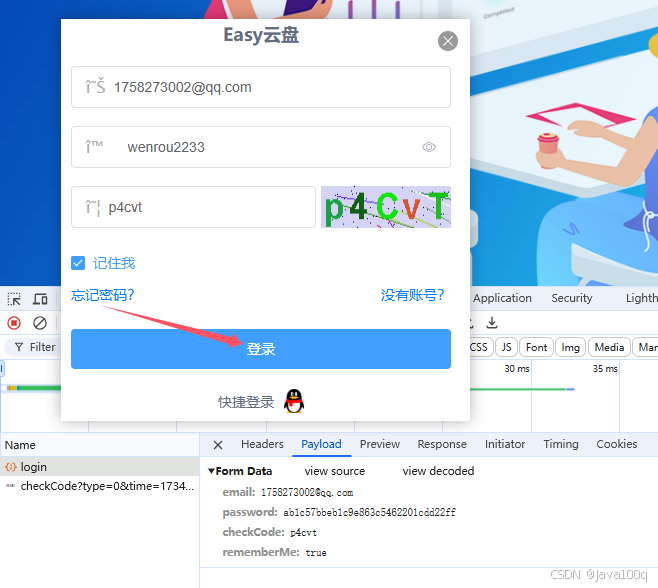Toggle password visibility eye icon
Viewport: 658px width, 588px height.
point(428,147)
